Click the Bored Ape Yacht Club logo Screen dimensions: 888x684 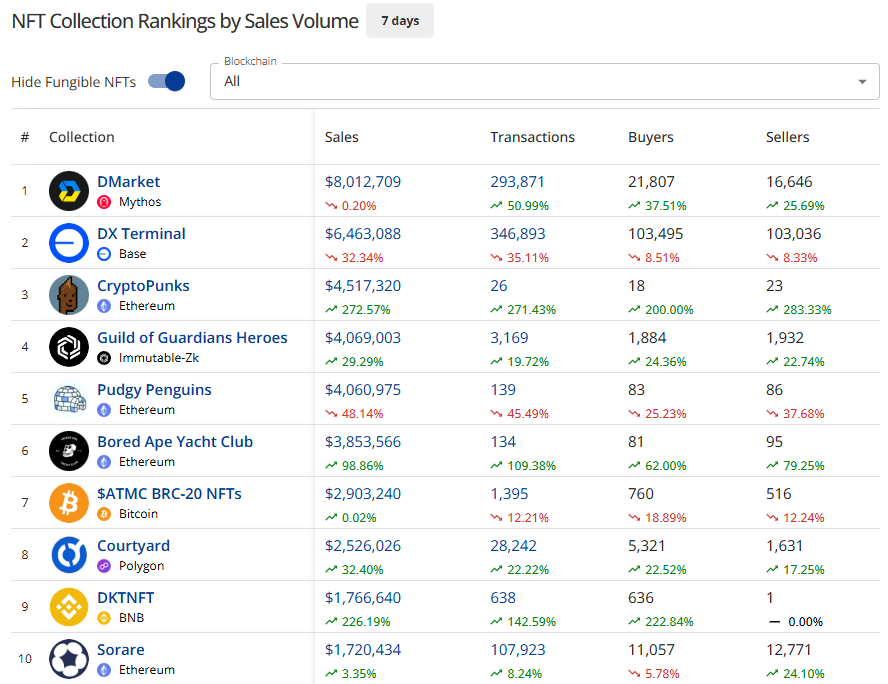click(x=69, y=451)
